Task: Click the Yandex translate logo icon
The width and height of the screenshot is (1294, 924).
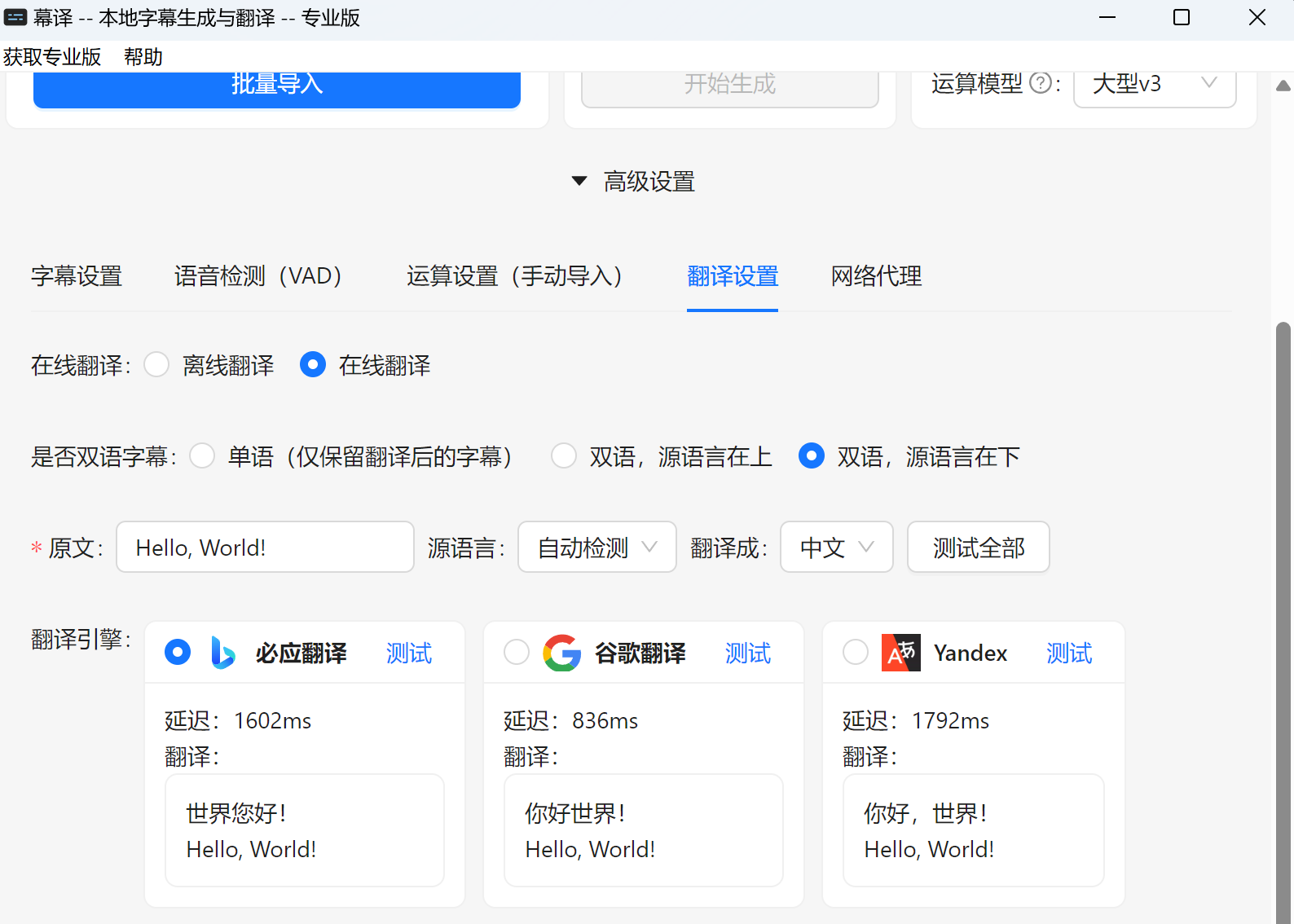Action: point(900,653)
